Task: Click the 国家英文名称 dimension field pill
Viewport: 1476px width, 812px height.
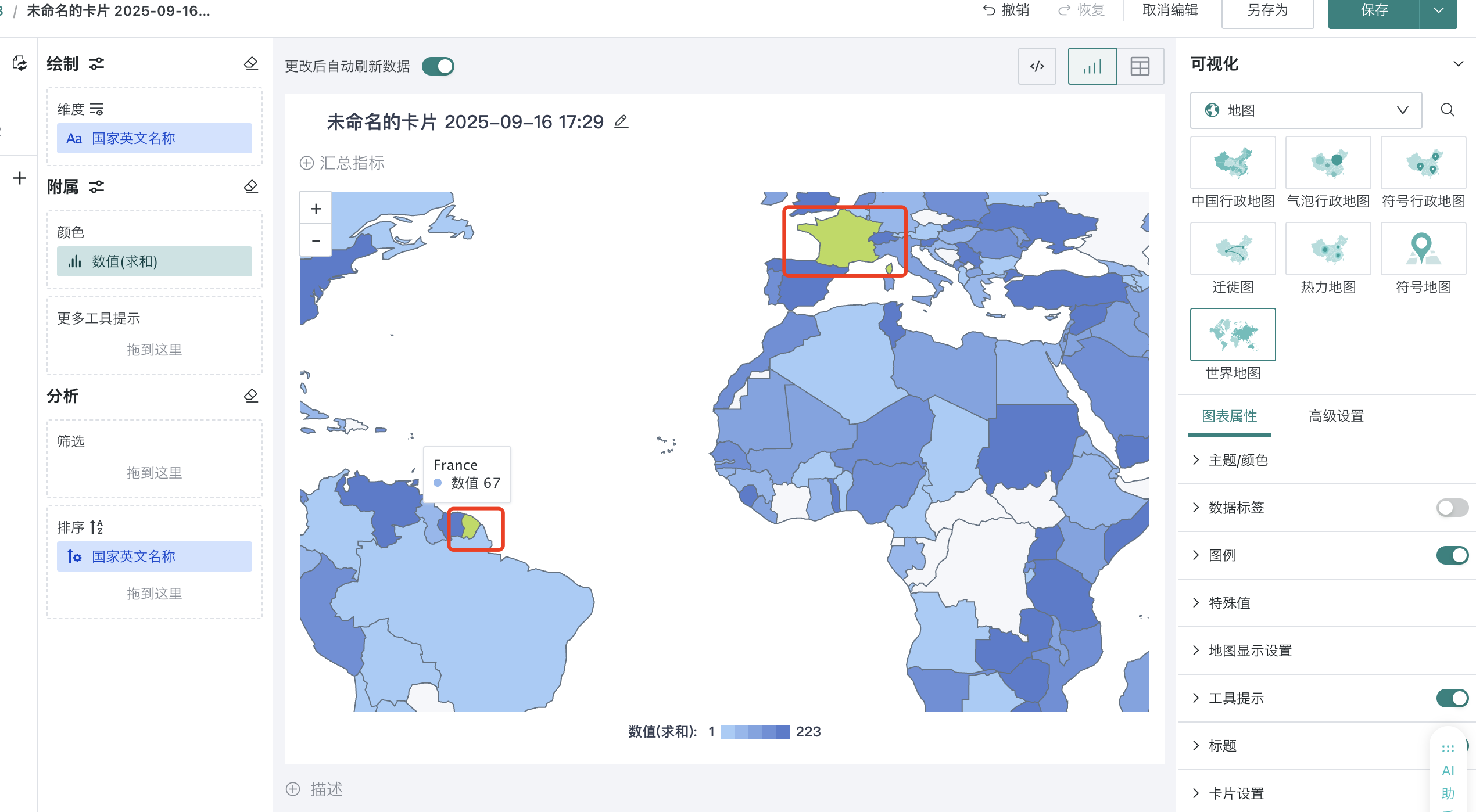Action: point(155,138)
